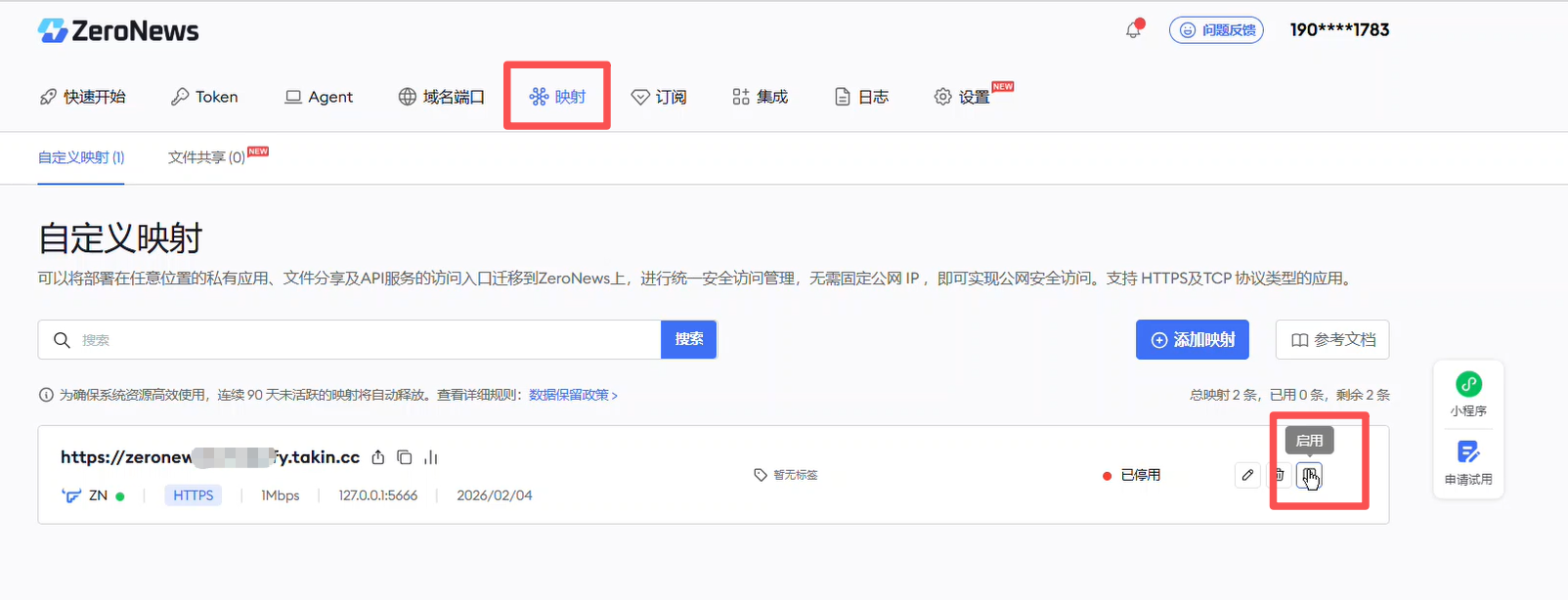This screenshot has width=1568, height=600.
Task: Enable the mapping with the 启用 button
Action: pos(1309,475)
